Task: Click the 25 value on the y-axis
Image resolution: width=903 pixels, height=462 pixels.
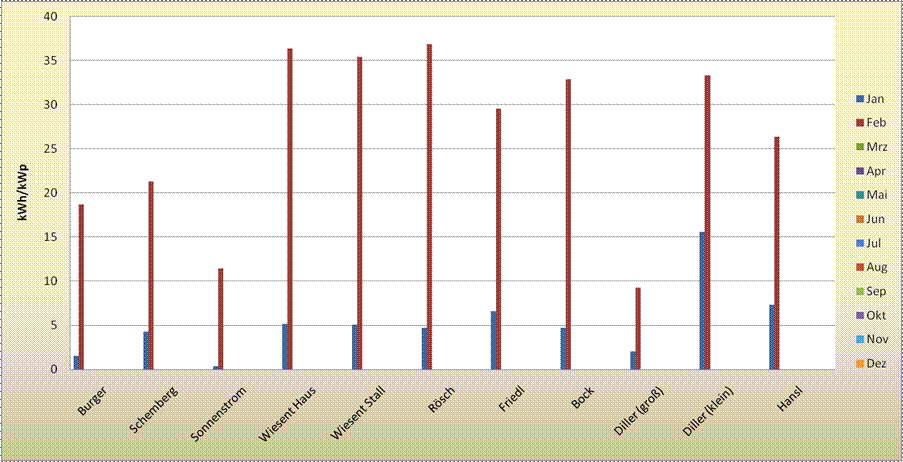Action: [x=51, y=149]
